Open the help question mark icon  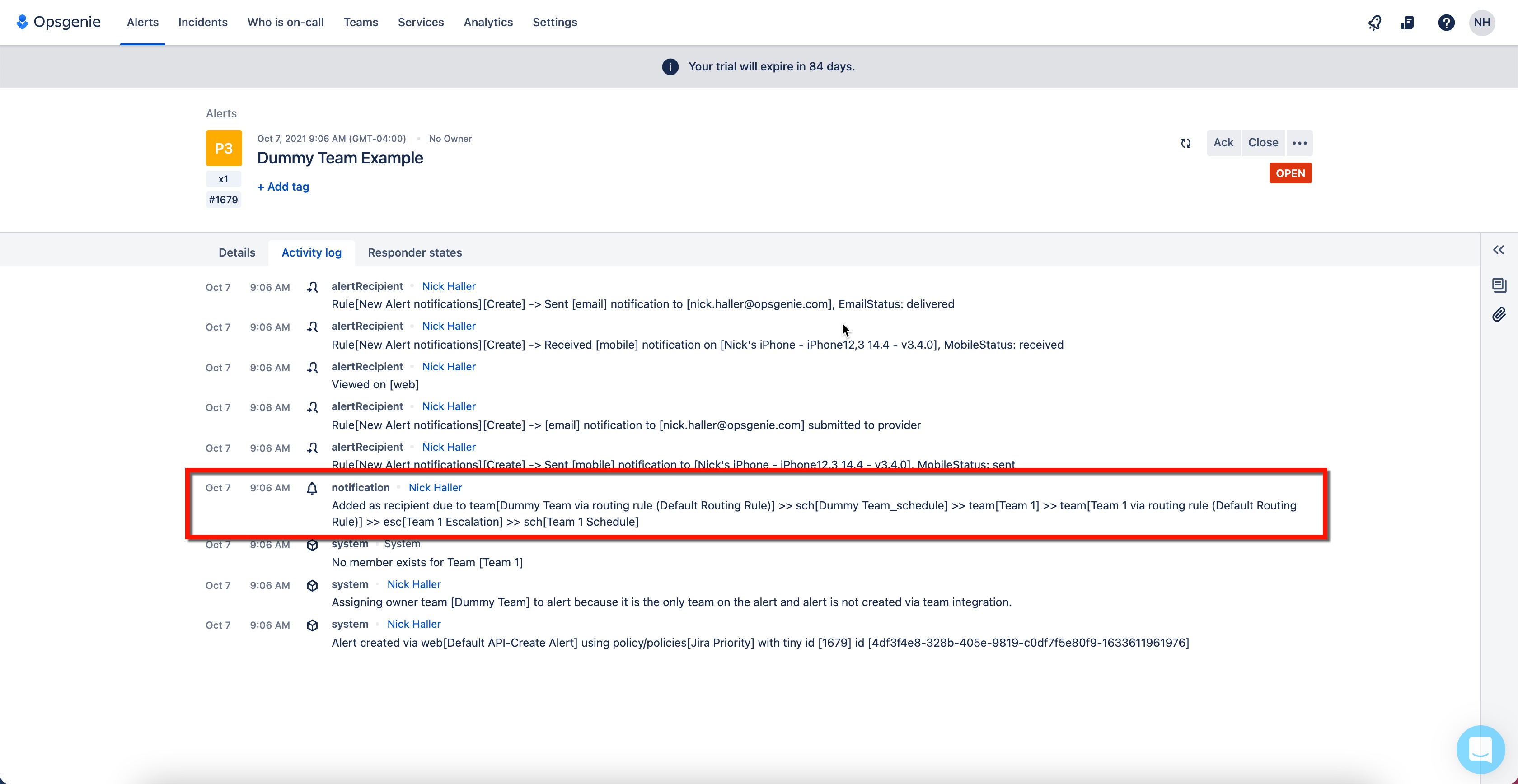point(1446,23)
